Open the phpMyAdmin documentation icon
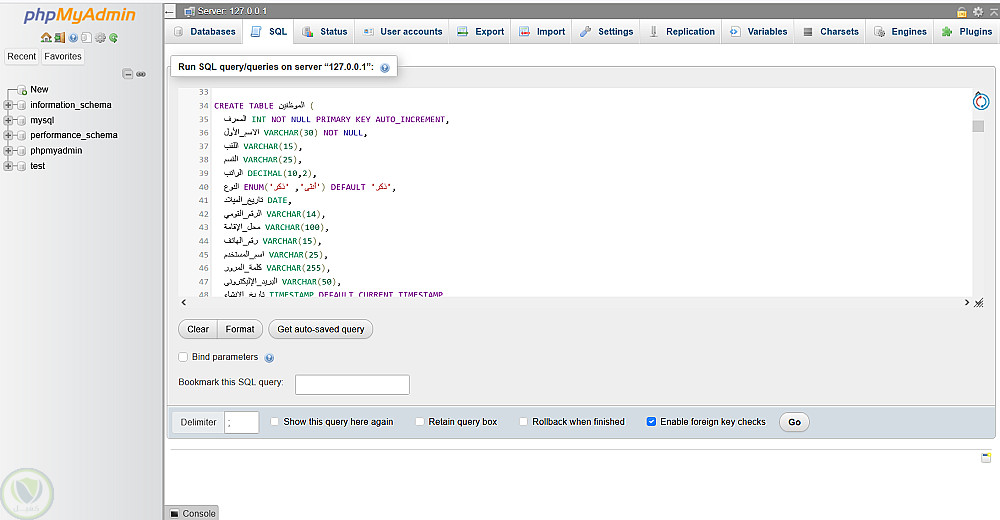 (x=73, y=38)
